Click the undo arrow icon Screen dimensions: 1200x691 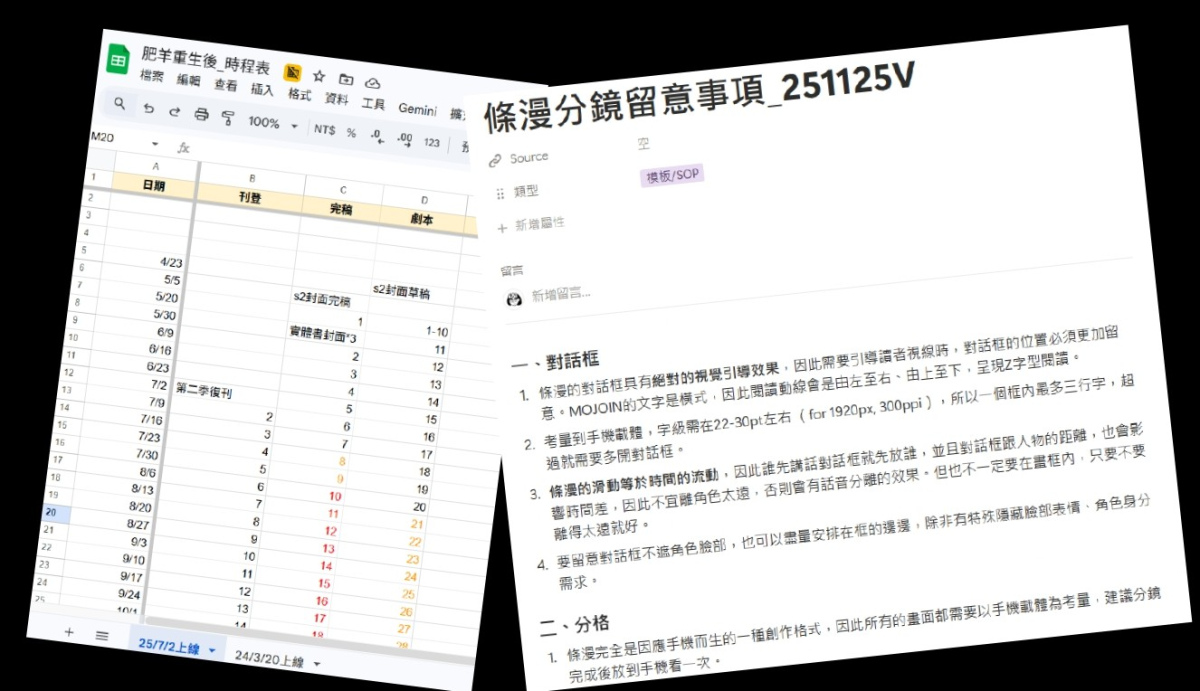point(148,108)
